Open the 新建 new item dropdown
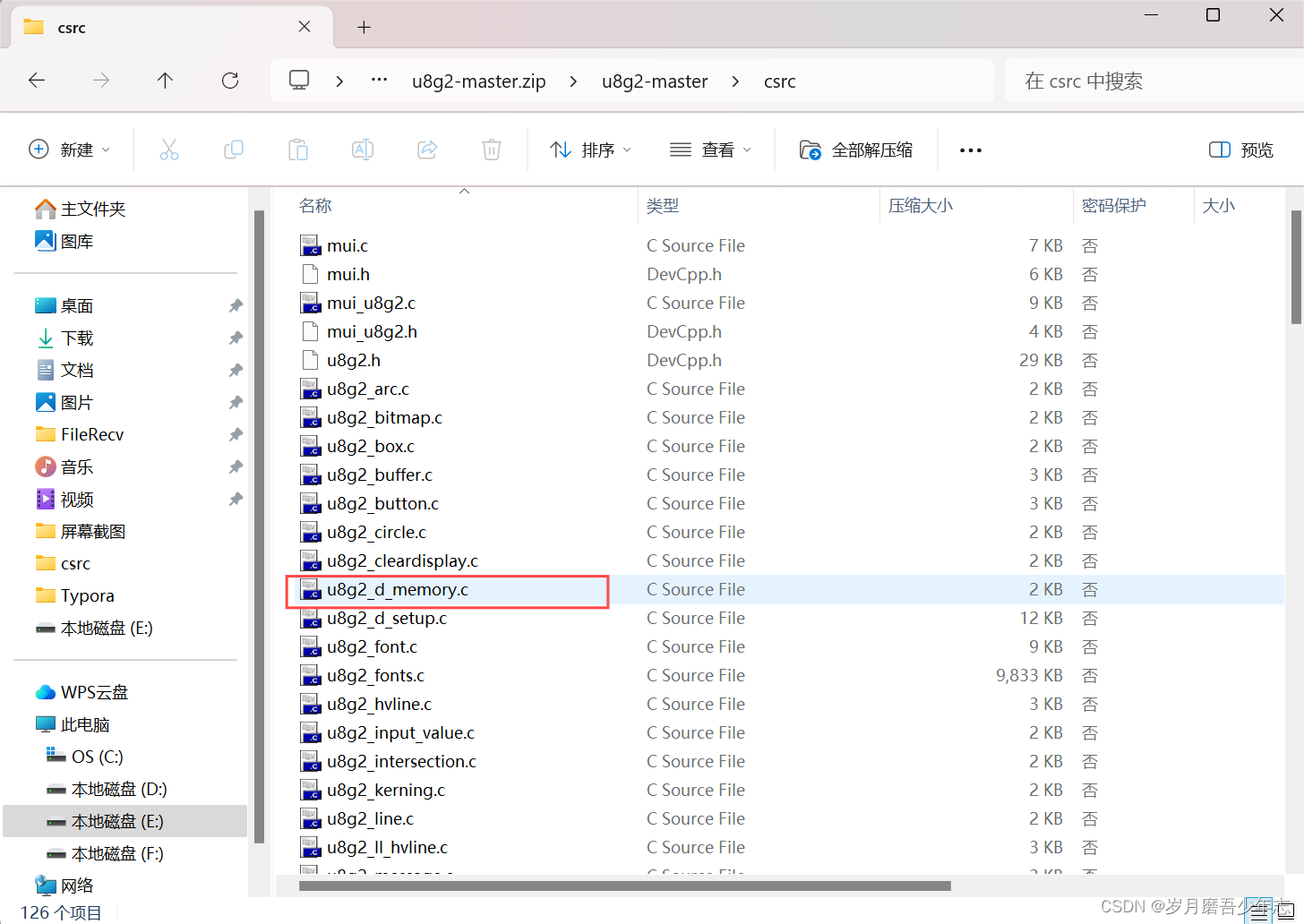Image resolution: width=1304 pixels, height=924 pixels. tap(70, 150)
